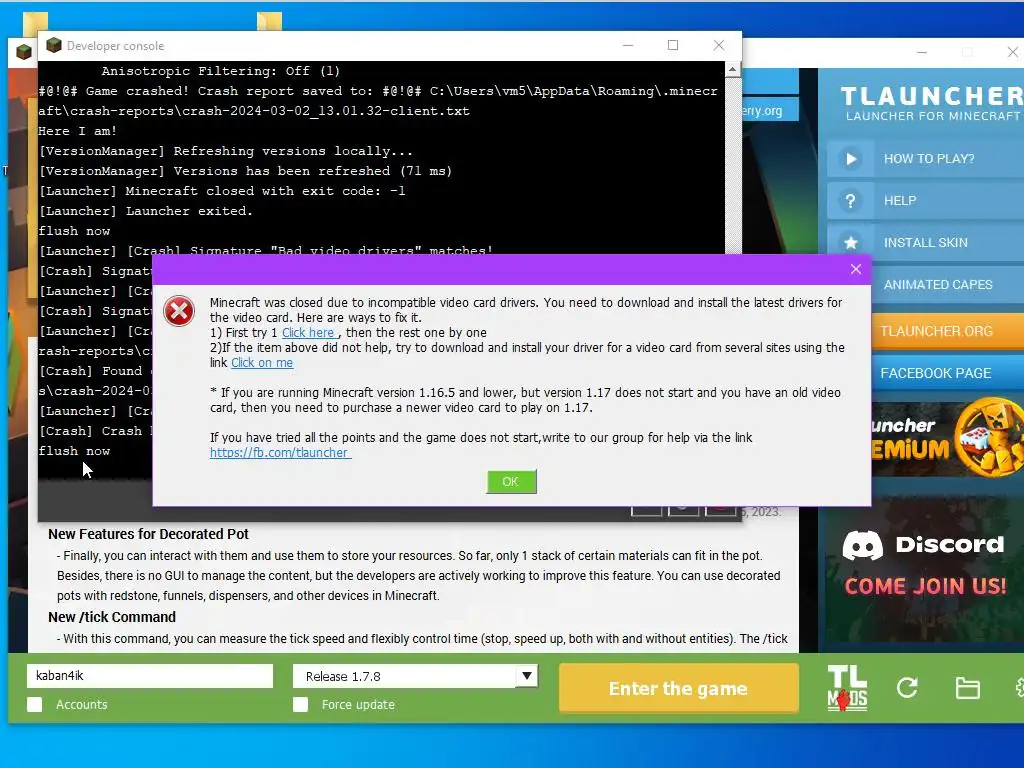The width and height of the screenshot is (1024, 768).
Task: Open the HOW TO PLAY? menu entry
Action: 928,159
